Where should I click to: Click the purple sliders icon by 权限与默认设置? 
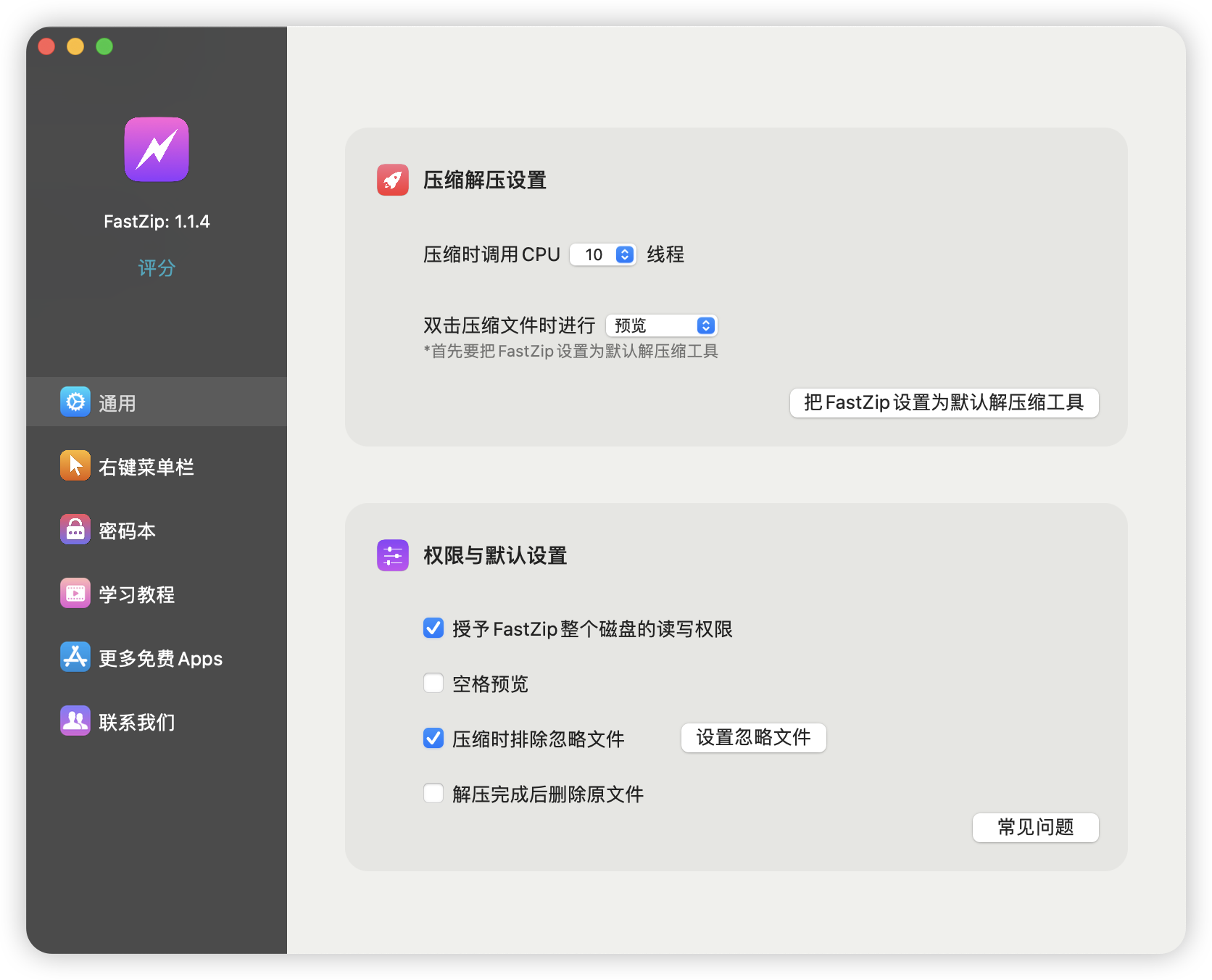coord(393,555)
